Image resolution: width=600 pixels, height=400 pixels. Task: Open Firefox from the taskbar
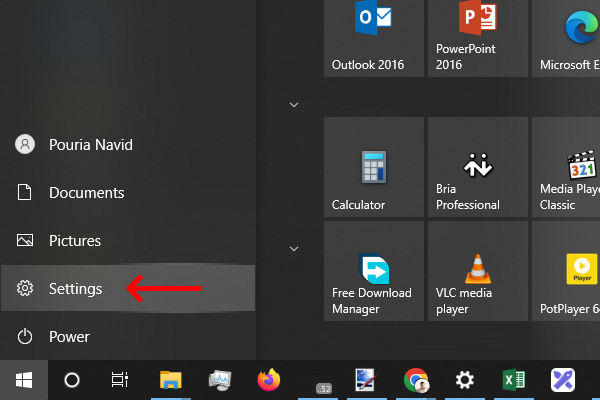pyautogui.click(x=269, y=380)
